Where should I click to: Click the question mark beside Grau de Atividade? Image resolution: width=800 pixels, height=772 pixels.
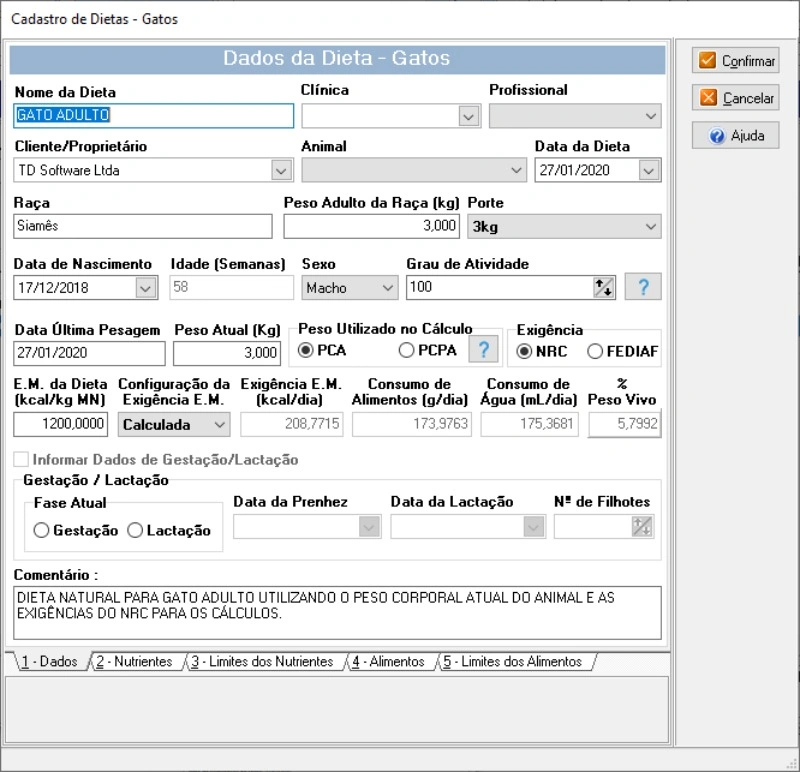point(643,287)
